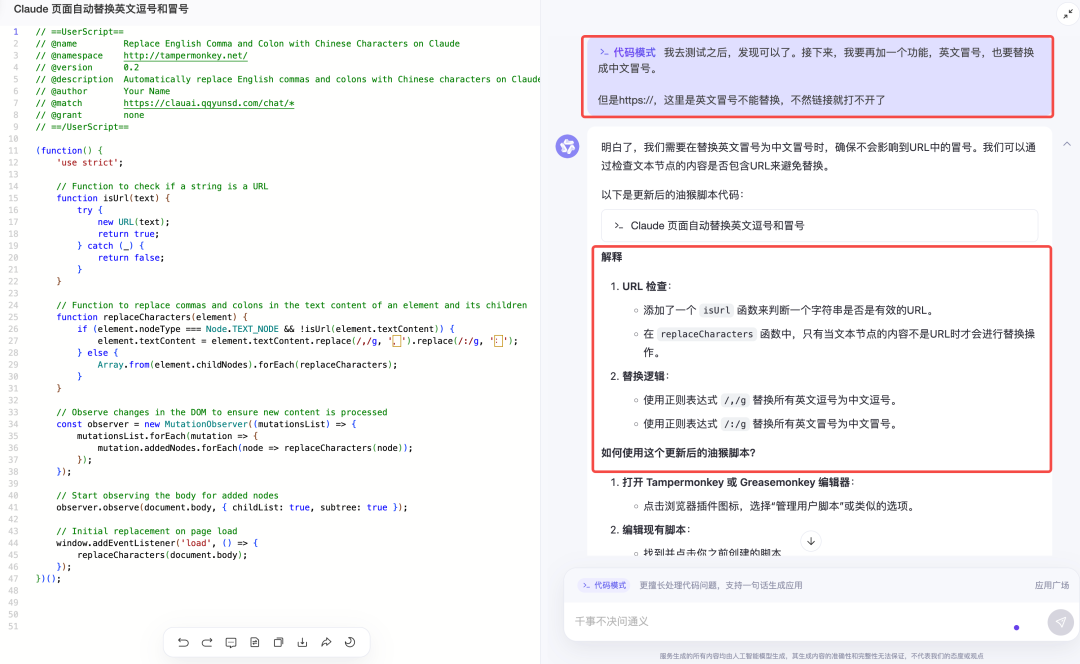Undo the last code edit

183,642
